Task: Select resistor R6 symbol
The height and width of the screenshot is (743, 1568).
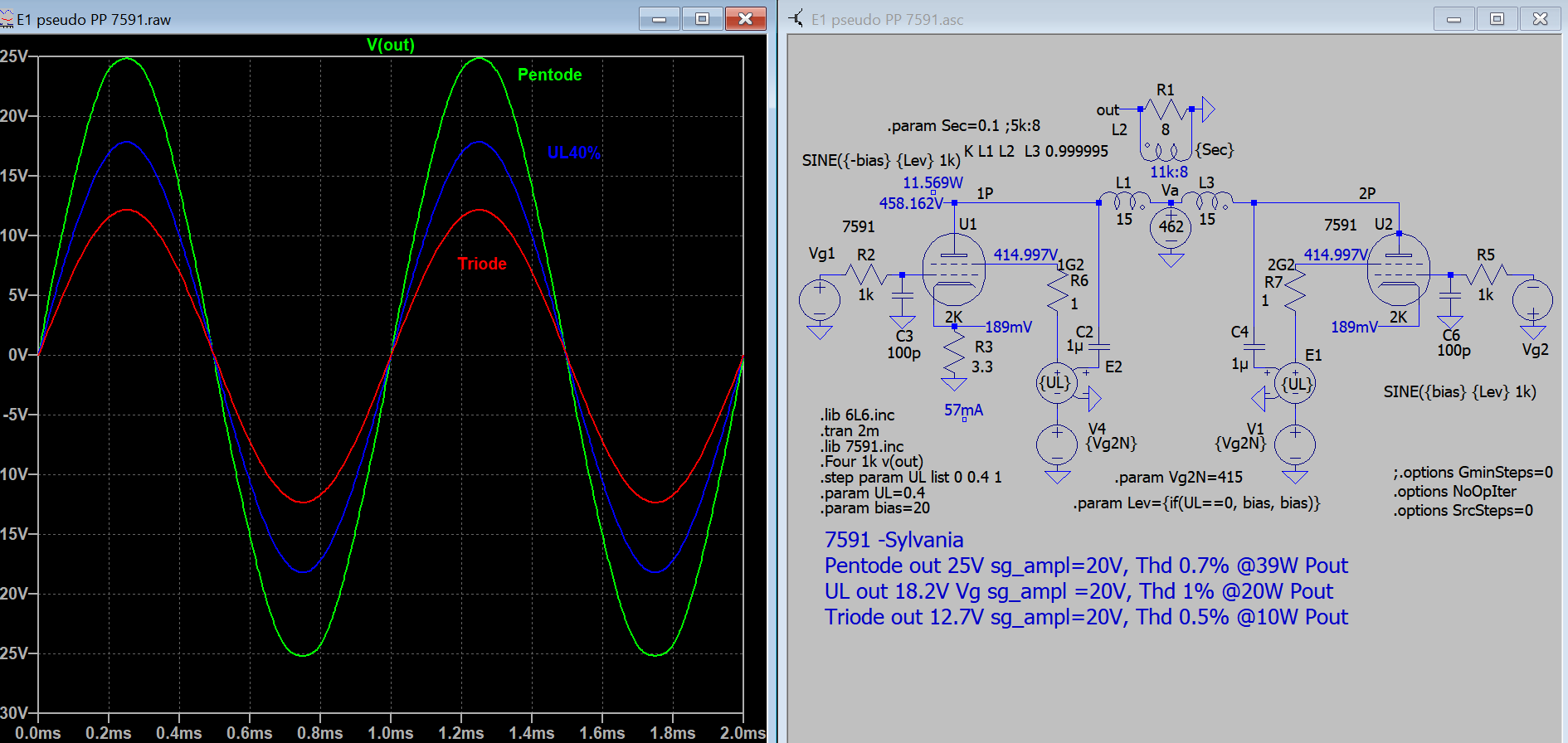Action: 1058,292
